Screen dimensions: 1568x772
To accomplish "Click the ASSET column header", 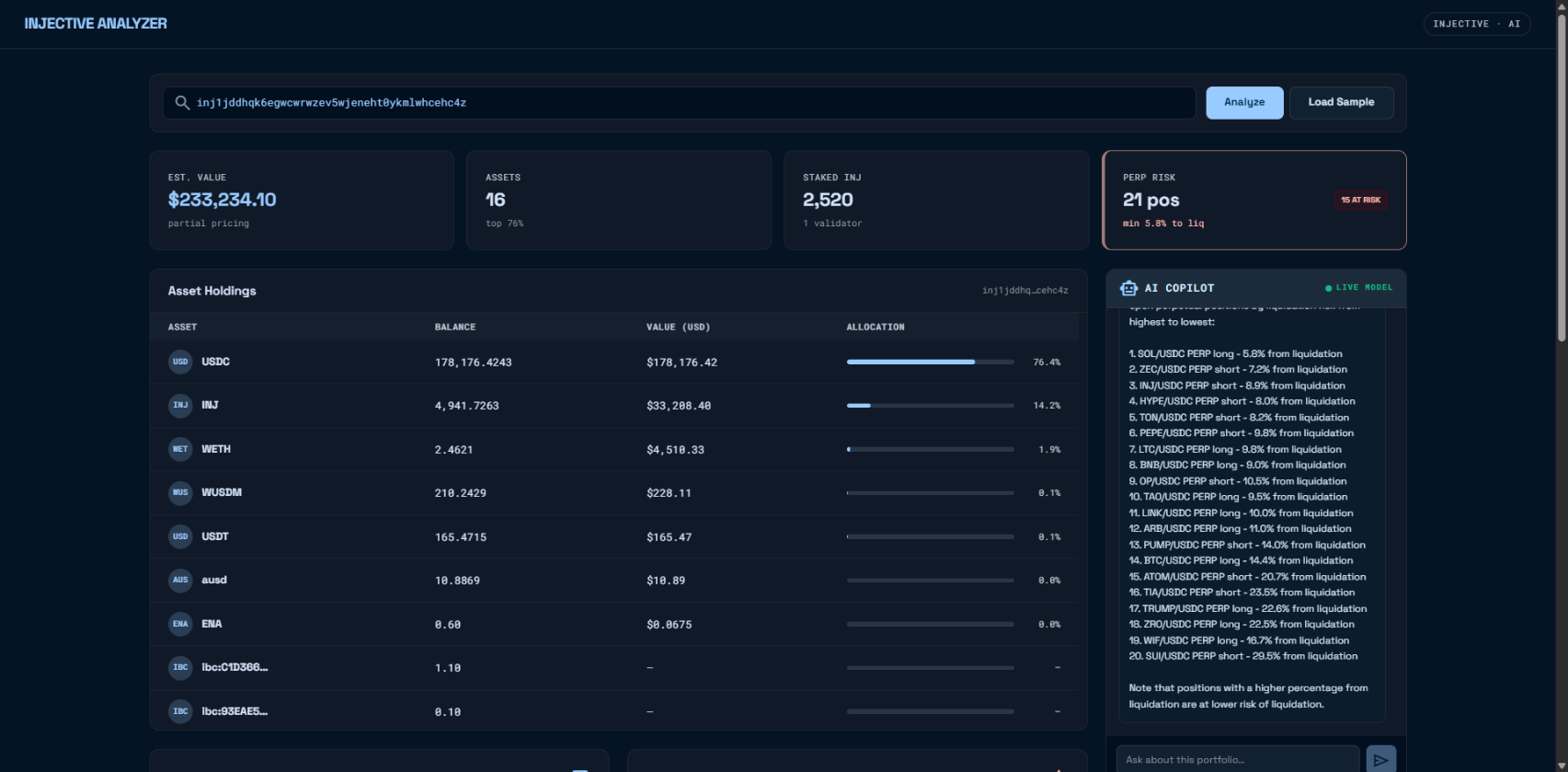I will click(x=182, y=328).
